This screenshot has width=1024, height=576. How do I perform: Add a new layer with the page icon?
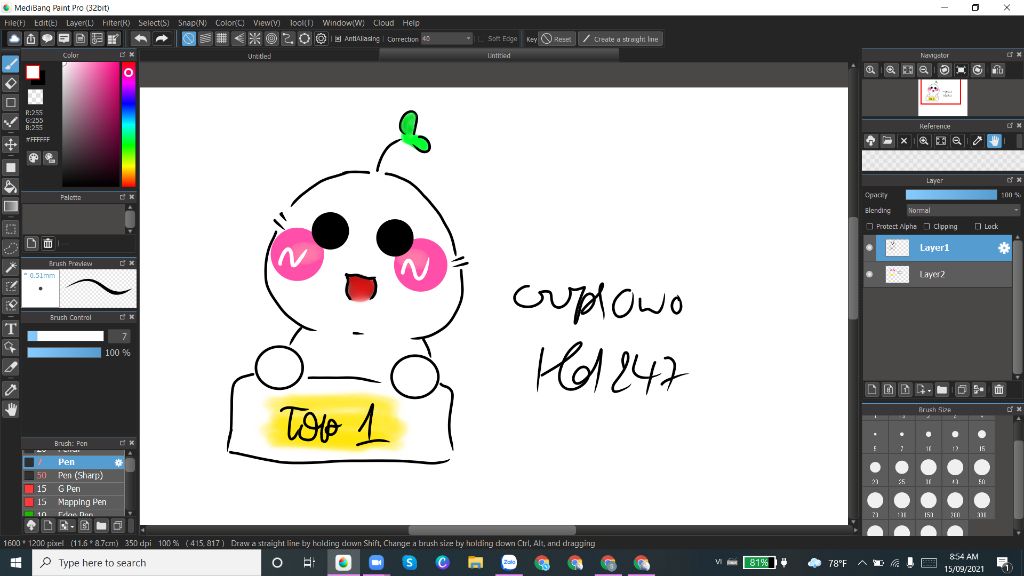click(872, 390)
